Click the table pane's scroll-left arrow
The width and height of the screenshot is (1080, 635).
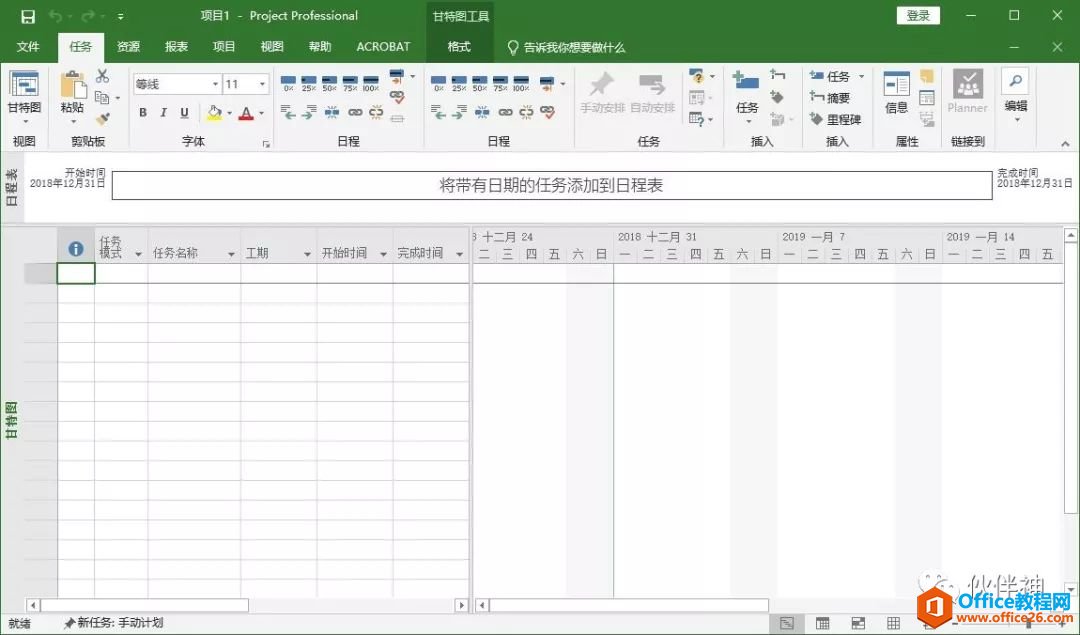coord(32,605)
